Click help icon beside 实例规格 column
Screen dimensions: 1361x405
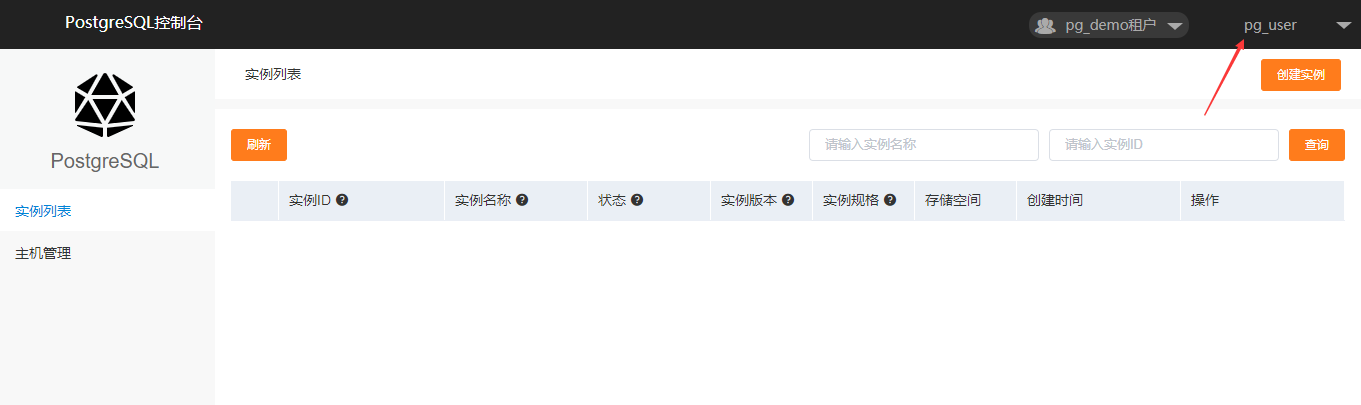tap(890, 200)
